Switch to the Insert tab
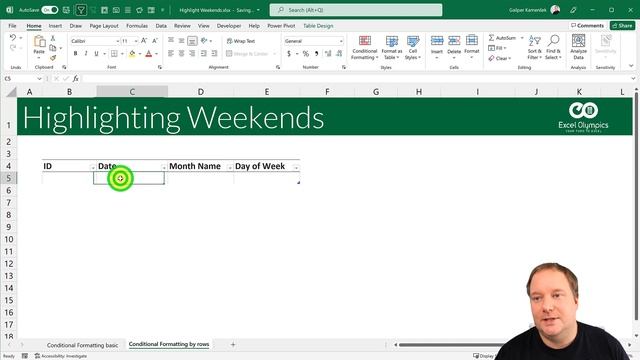Screen dimensions: 640x360 coord(55,26)
